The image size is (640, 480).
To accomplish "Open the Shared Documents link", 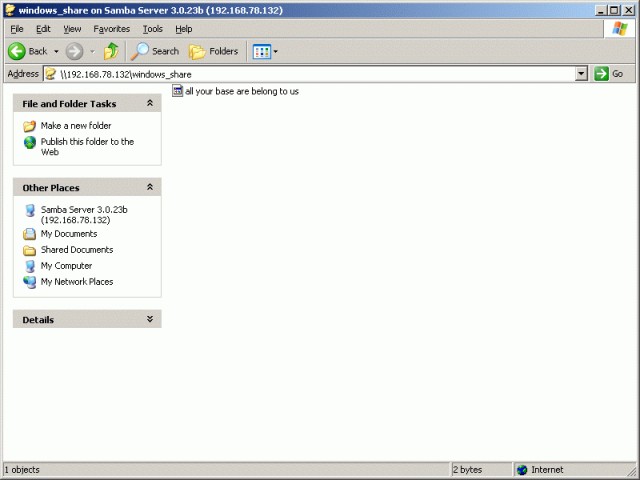I will tap(77, 250).
